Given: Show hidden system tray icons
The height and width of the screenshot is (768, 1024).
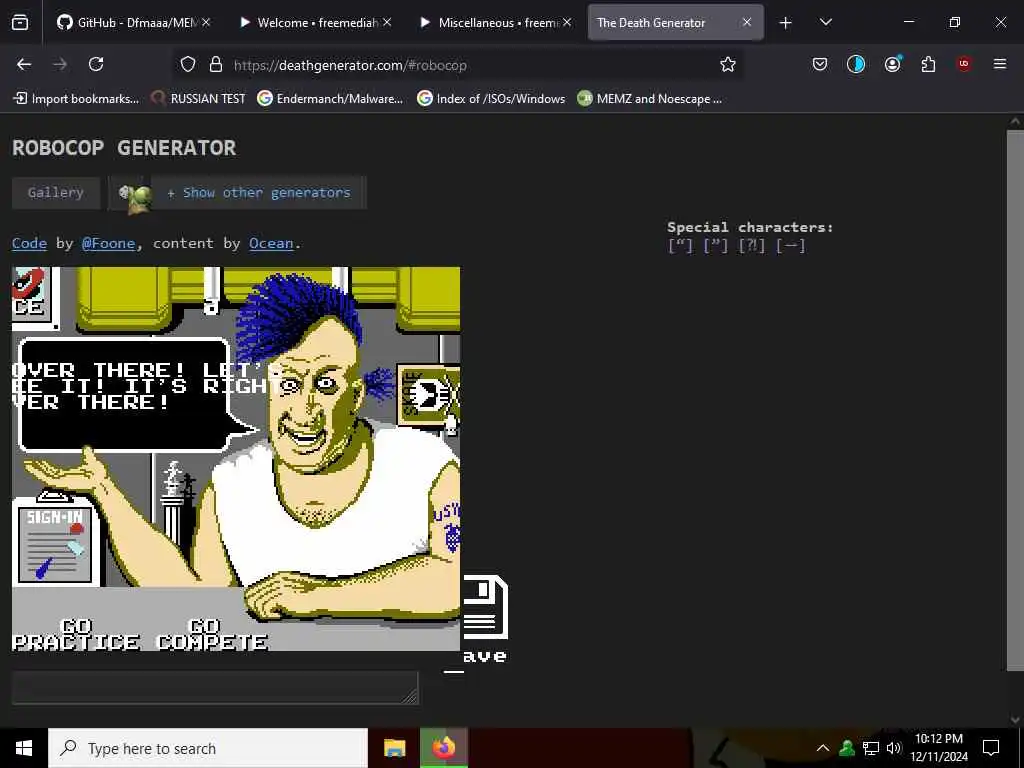Looking at the screenshot, I should (823, 748).
